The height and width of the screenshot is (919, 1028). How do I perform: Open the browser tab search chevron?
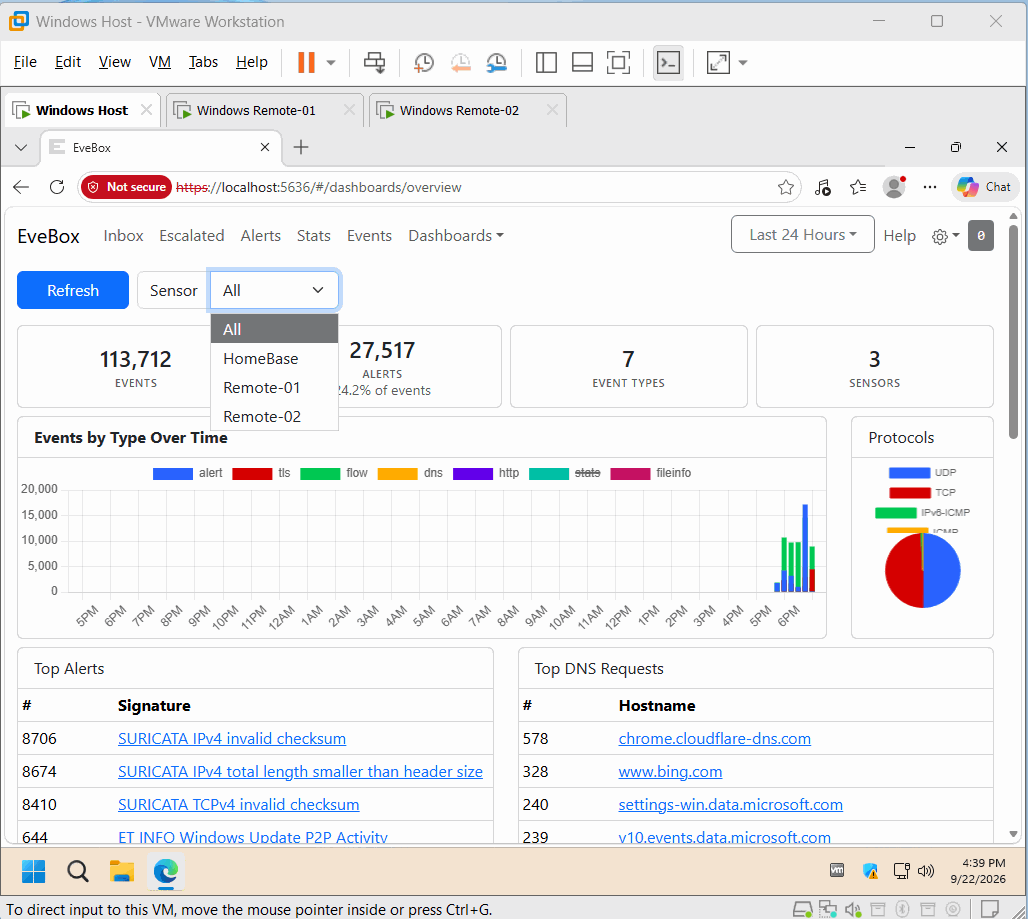[x=21, y=147]
